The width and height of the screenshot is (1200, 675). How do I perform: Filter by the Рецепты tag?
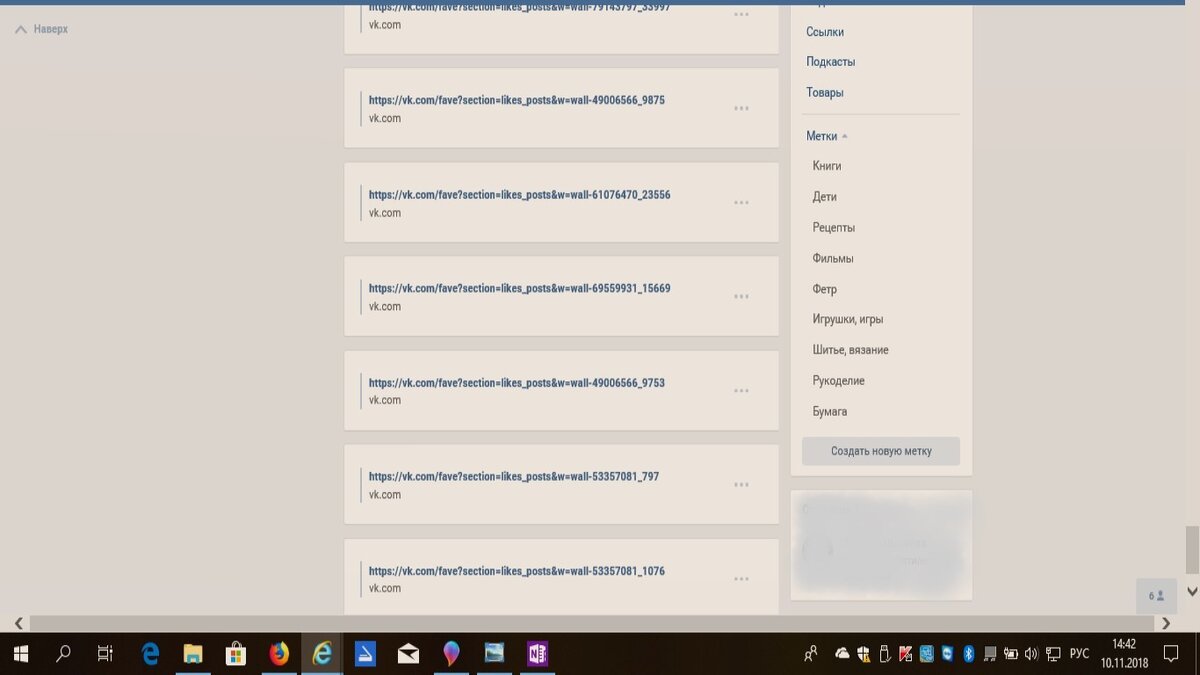click(833, 228)
